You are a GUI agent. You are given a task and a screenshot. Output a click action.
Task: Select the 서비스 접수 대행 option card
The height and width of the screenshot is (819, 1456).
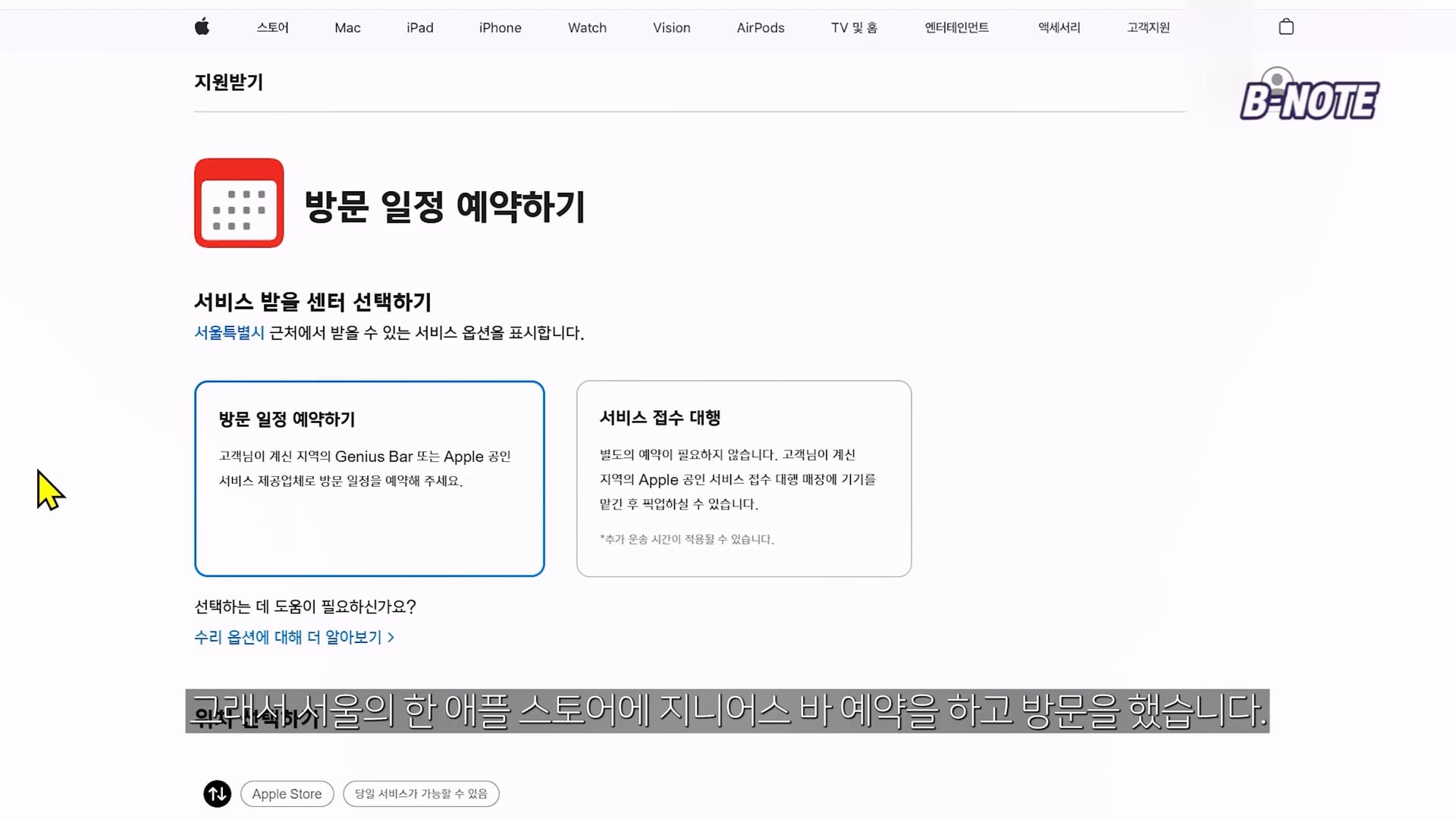744,479
